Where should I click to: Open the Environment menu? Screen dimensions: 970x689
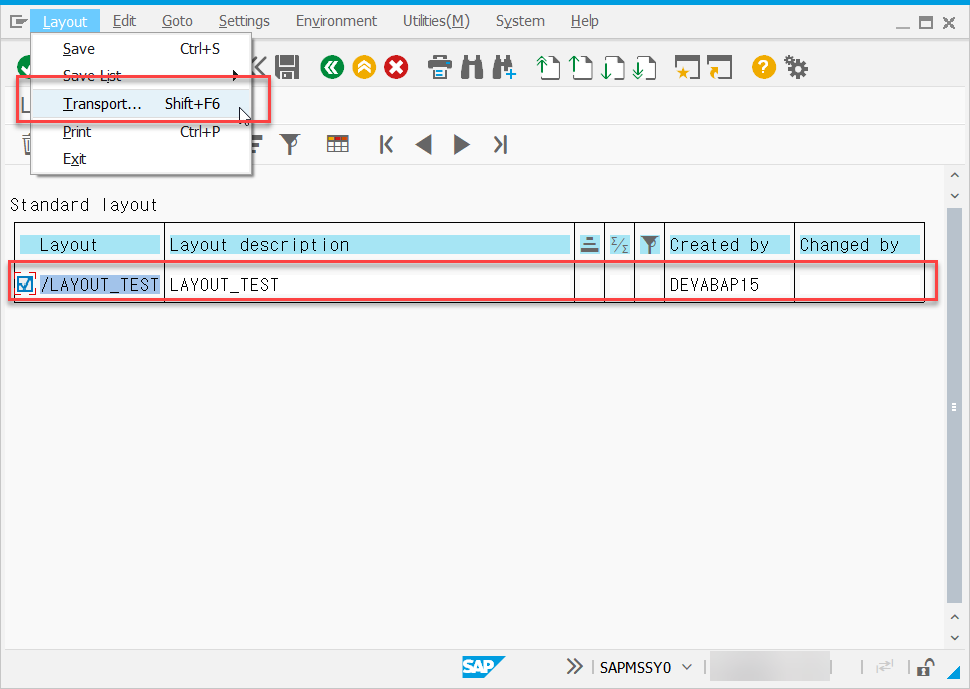tap(336, 22)
